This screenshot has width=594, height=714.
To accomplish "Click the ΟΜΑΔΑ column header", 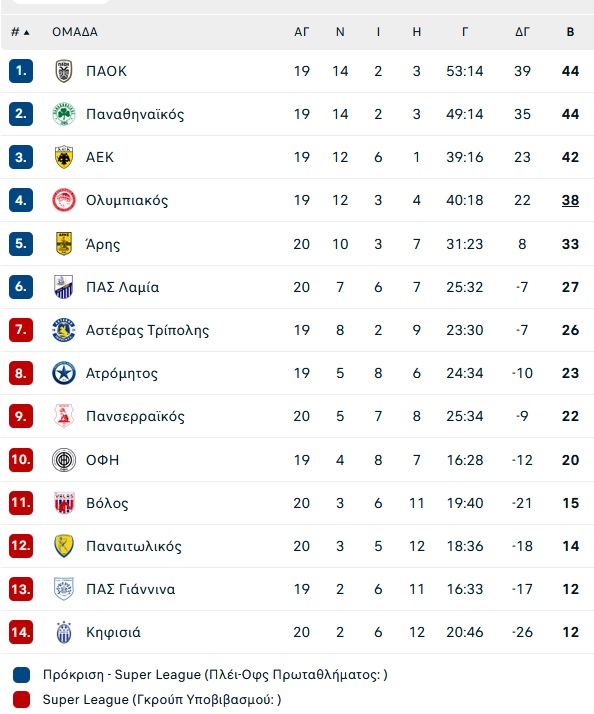I will [75, 32].
